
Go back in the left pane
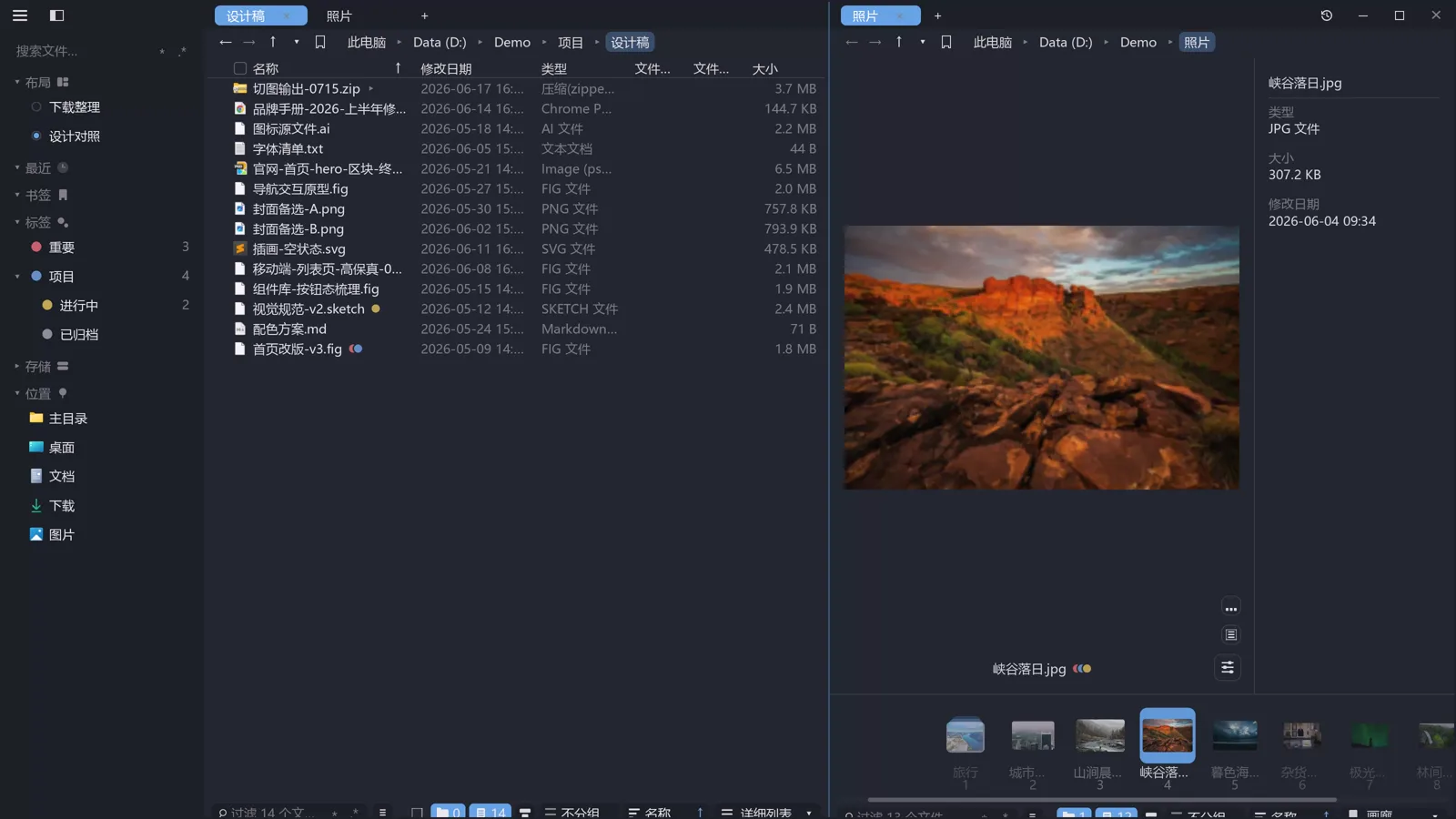tap(226, 42)
